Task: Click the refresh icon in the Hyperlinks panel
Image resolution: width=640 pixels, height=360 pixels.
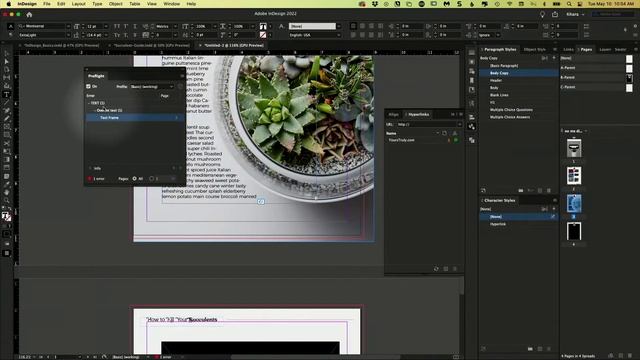Action: click(436, 269)
